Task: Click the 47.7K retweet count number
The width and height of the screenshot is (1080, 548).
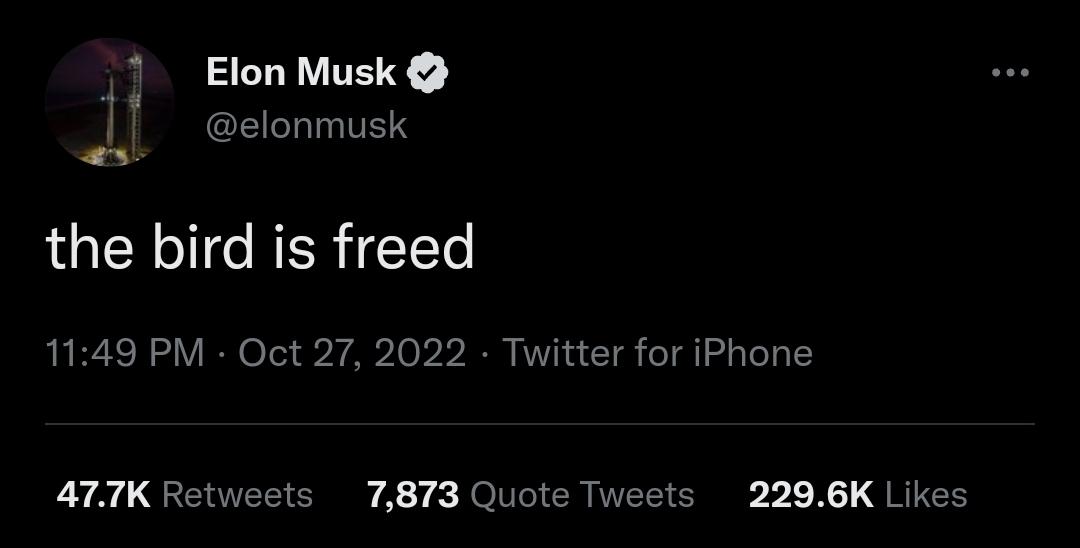Action: 103,495
